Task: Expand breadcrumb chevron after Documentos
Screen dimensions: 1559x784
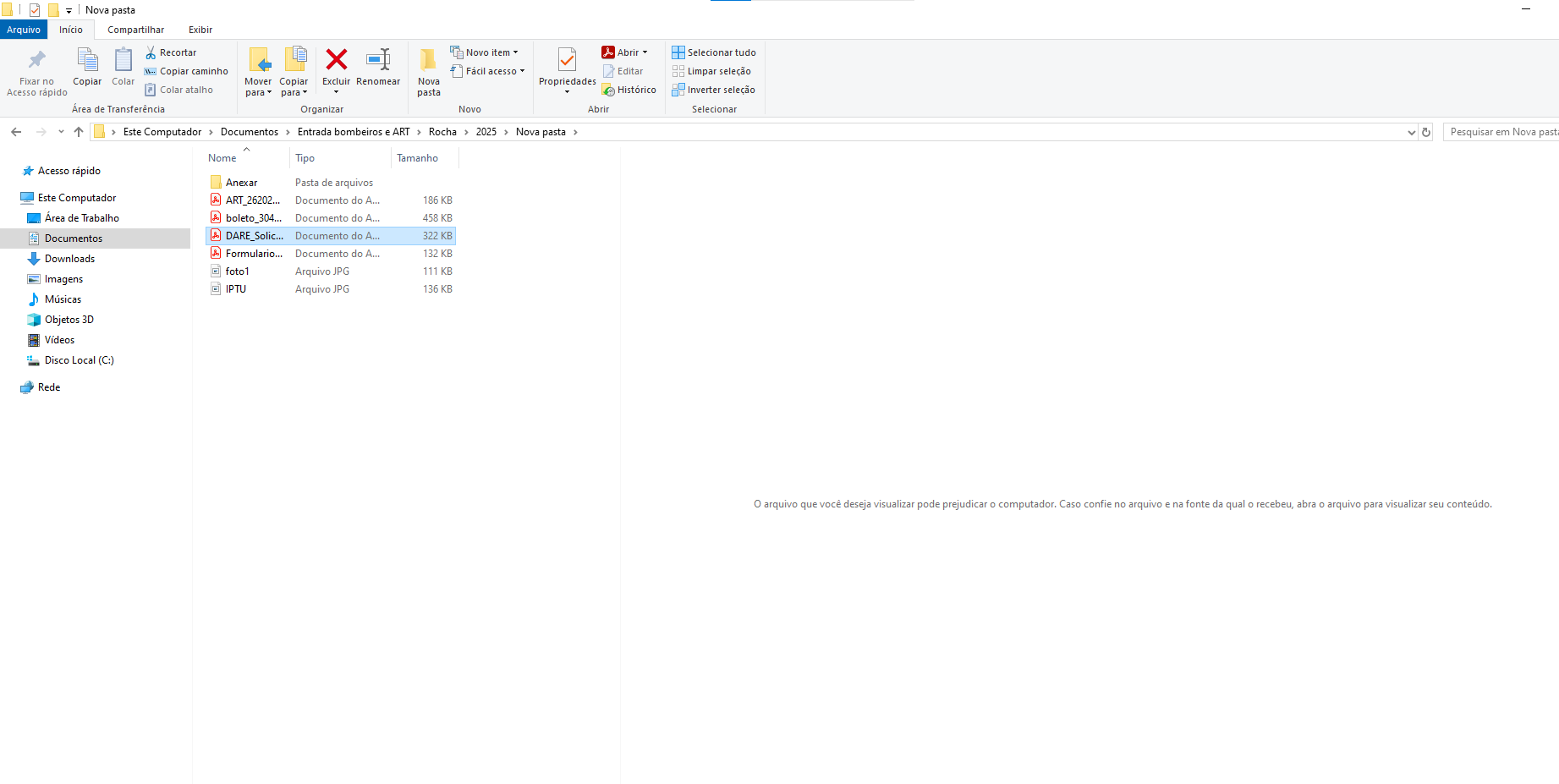Action: [288, 132]
